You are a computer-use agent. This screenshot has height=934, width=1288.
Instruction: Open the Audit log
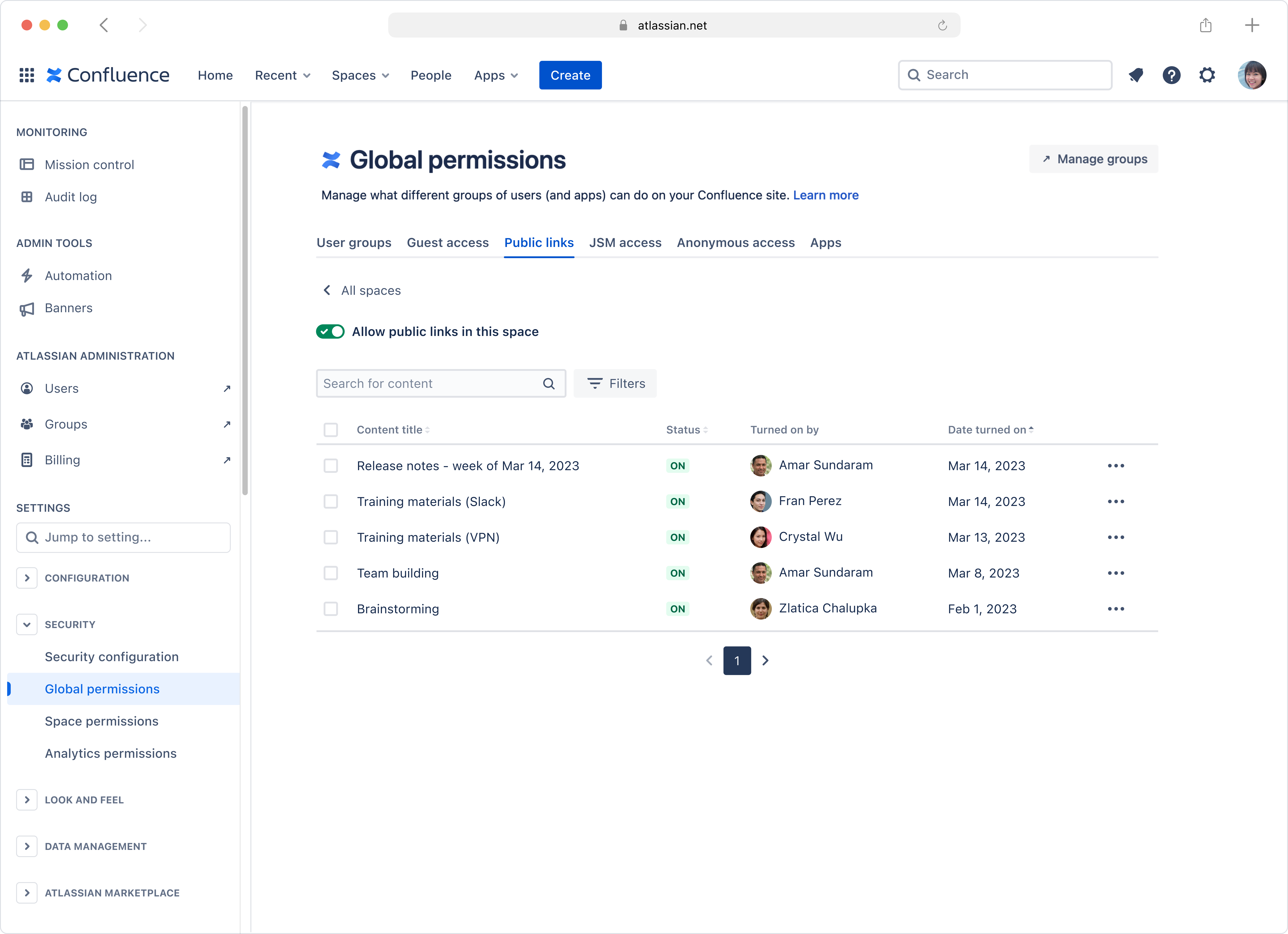(71, 197)
